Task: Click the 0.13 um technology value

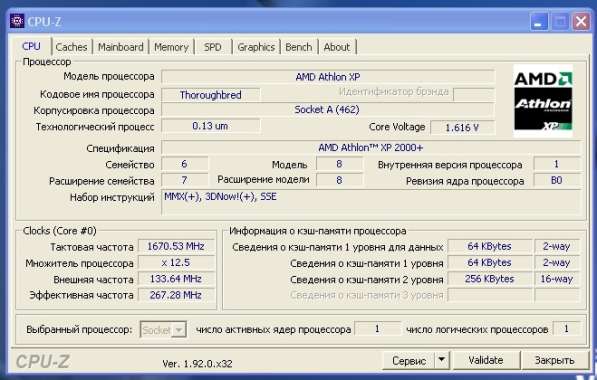Action: point(211,126)
